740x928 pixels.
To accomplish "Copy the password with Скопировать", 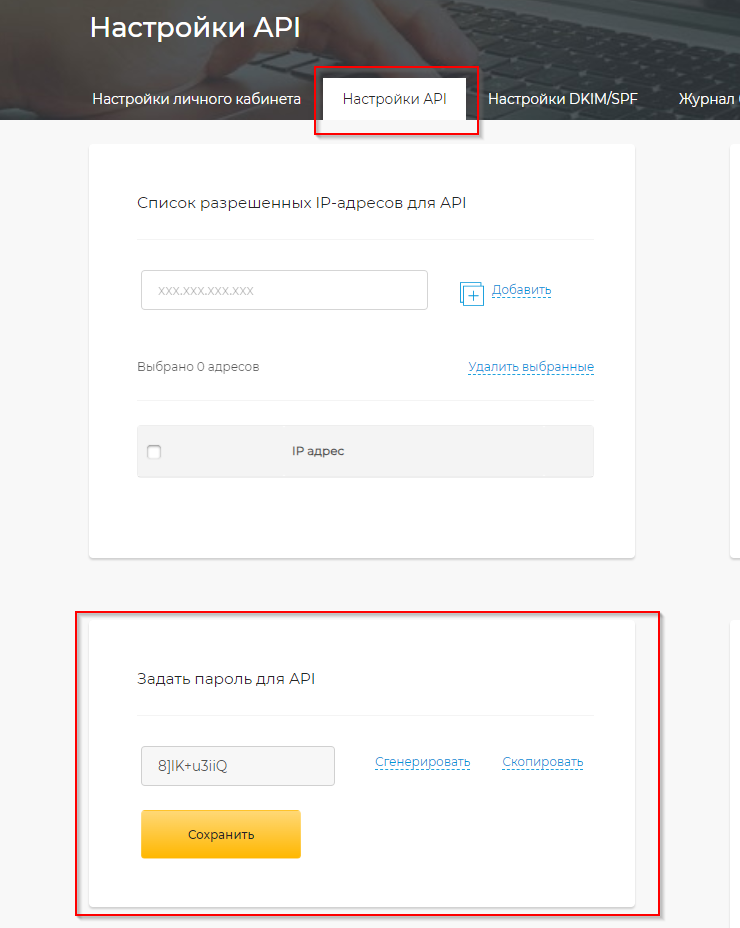I will [543, 762].
